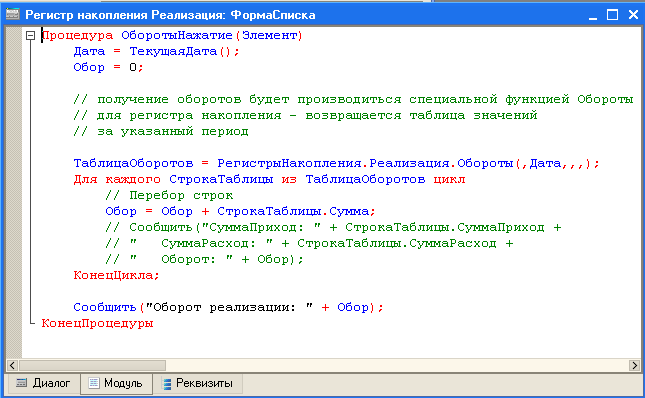Click the word Процедура on the first line

click(77, 36)
